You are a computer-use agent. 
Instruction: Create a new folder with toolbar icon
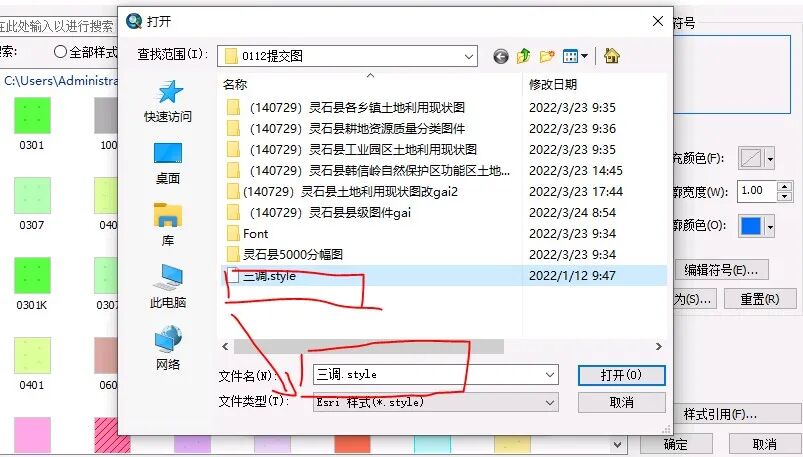tap(546, 56)
